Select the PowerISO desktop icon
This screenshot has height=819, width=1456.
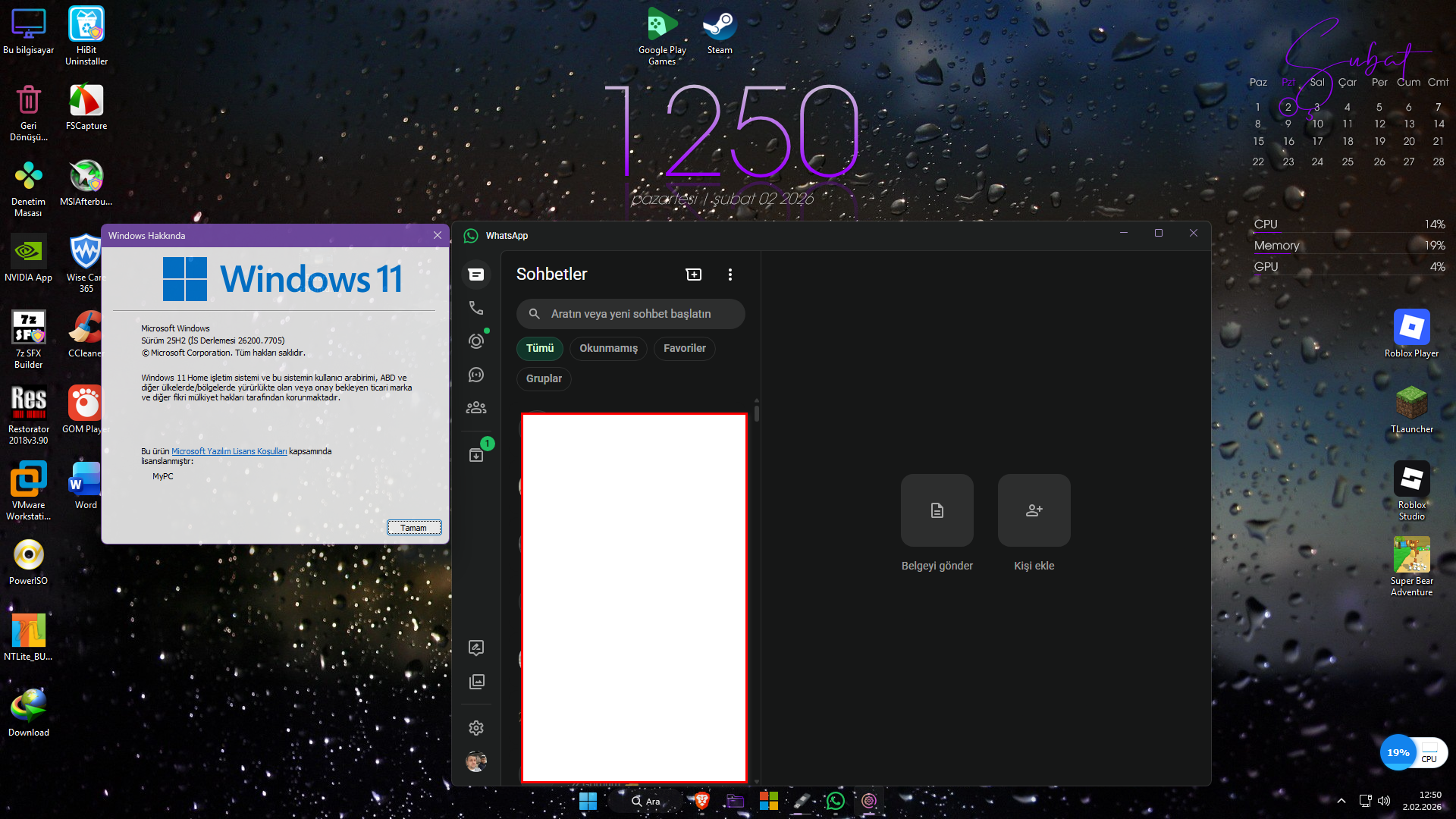click(x=29, y=562)
